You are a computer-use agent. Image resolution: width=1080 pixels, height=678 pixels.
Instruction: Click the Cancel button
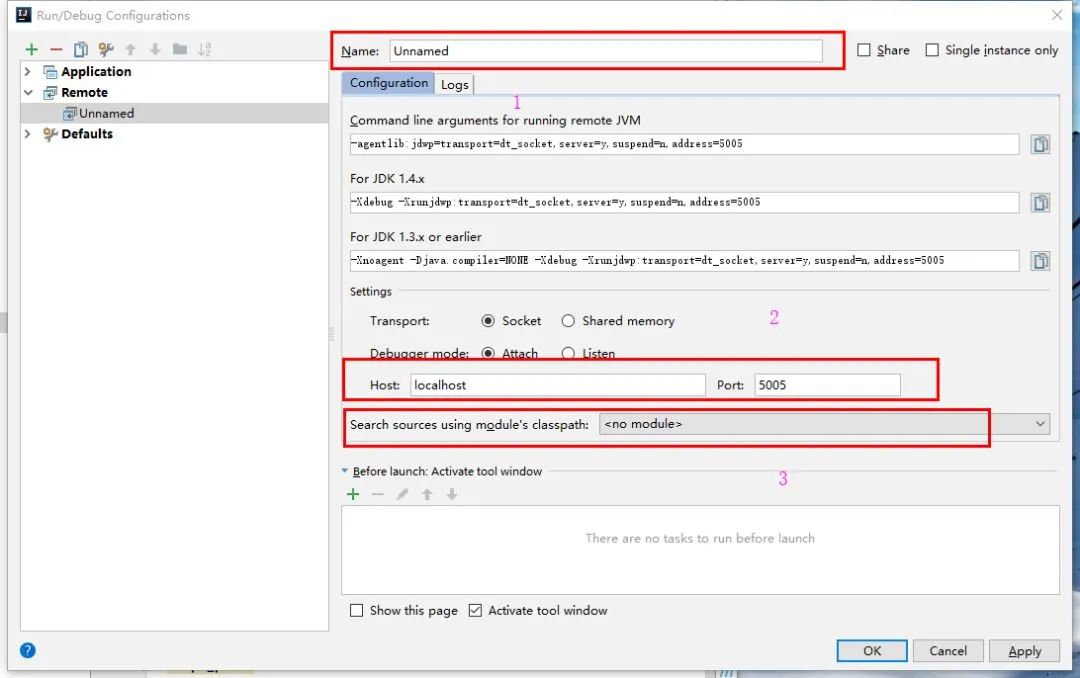[x=948, y=651]
